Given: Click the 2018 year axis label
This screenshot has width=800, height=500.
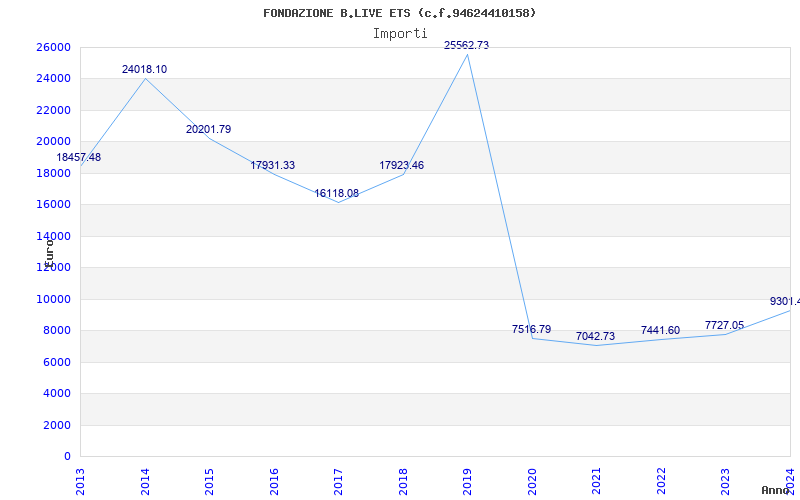Looking at the screenshot, I should 403,481.
